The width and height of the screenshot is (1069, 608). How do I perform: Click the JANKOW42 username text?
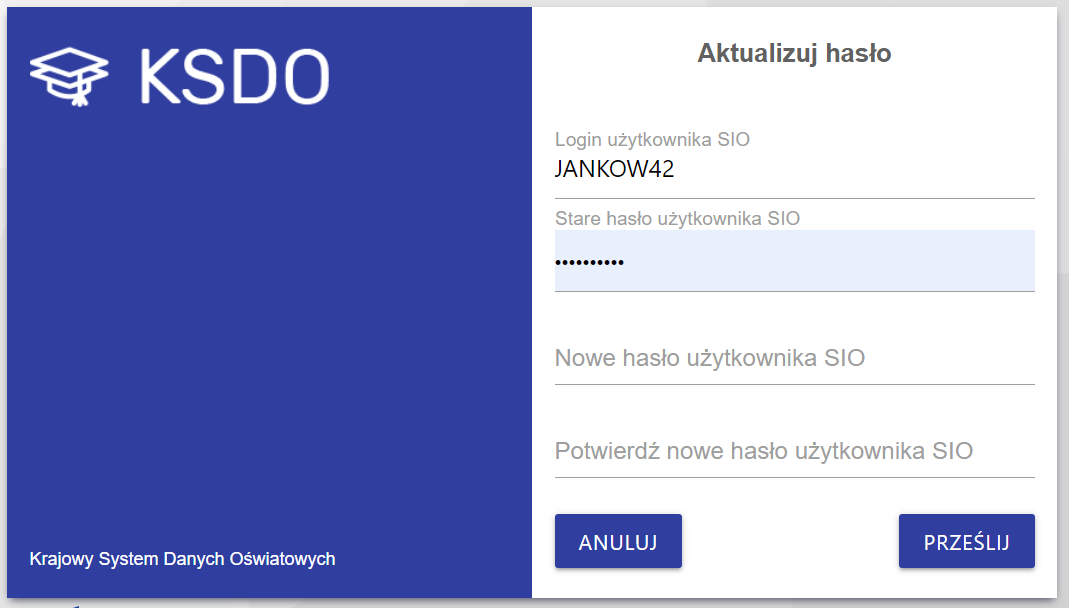(x=614, y=170)
